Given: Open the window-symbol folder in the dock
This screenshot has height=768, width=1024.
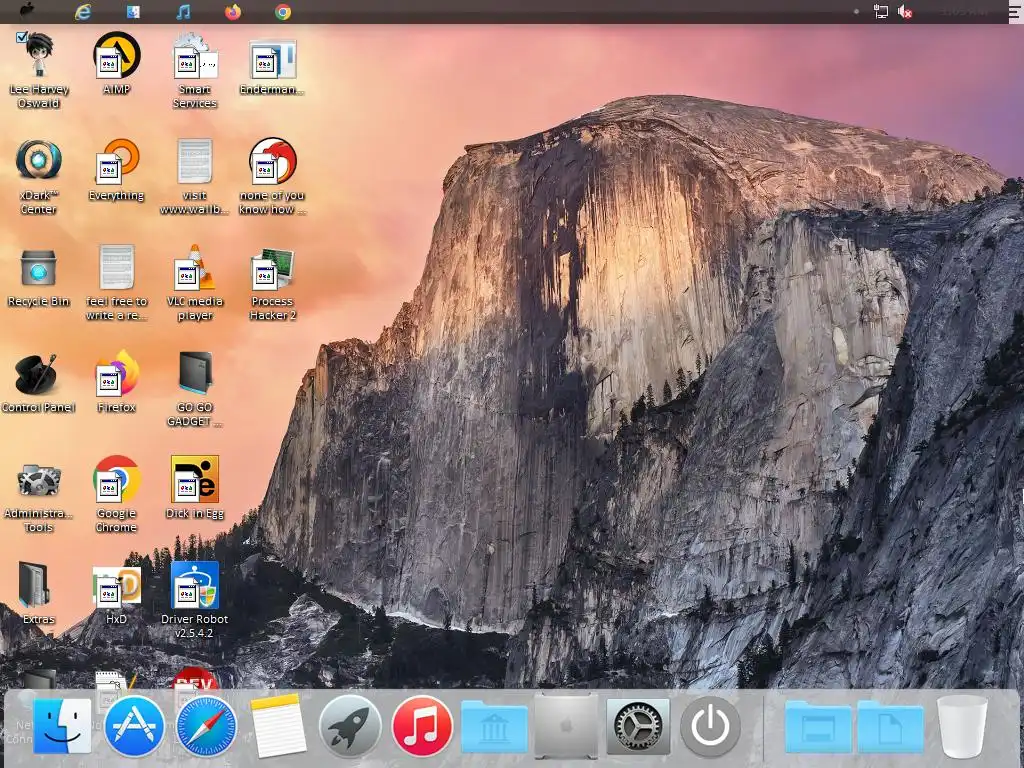Looking at the screenshot, I should 818,726.
